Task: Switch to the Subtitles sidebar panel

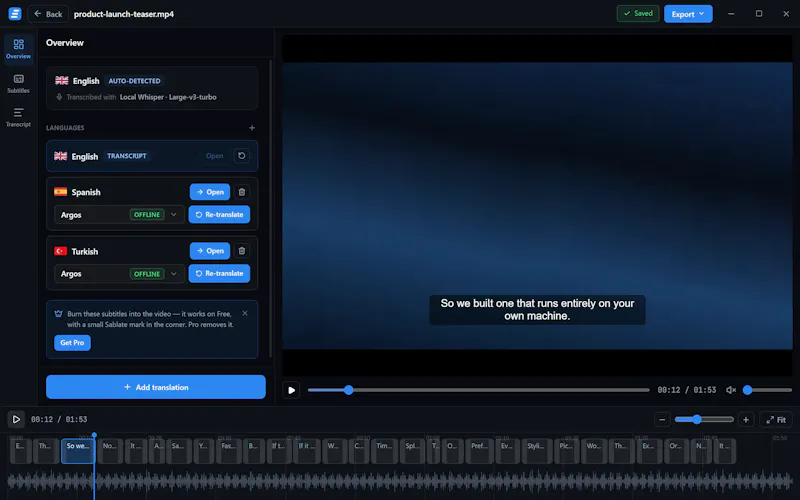Action: point(18,83)
